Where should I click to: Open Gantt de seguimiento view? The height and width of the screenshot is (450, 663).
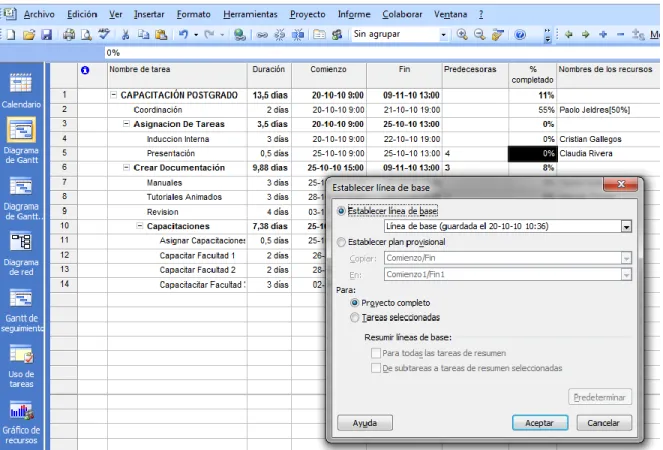pyautogui.click(x=20, y=298)
